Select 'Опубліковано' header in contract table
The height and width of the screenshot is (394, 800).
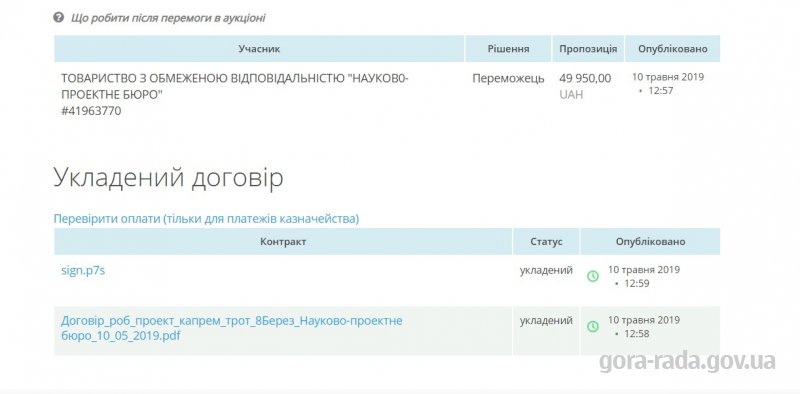point(651,241)
